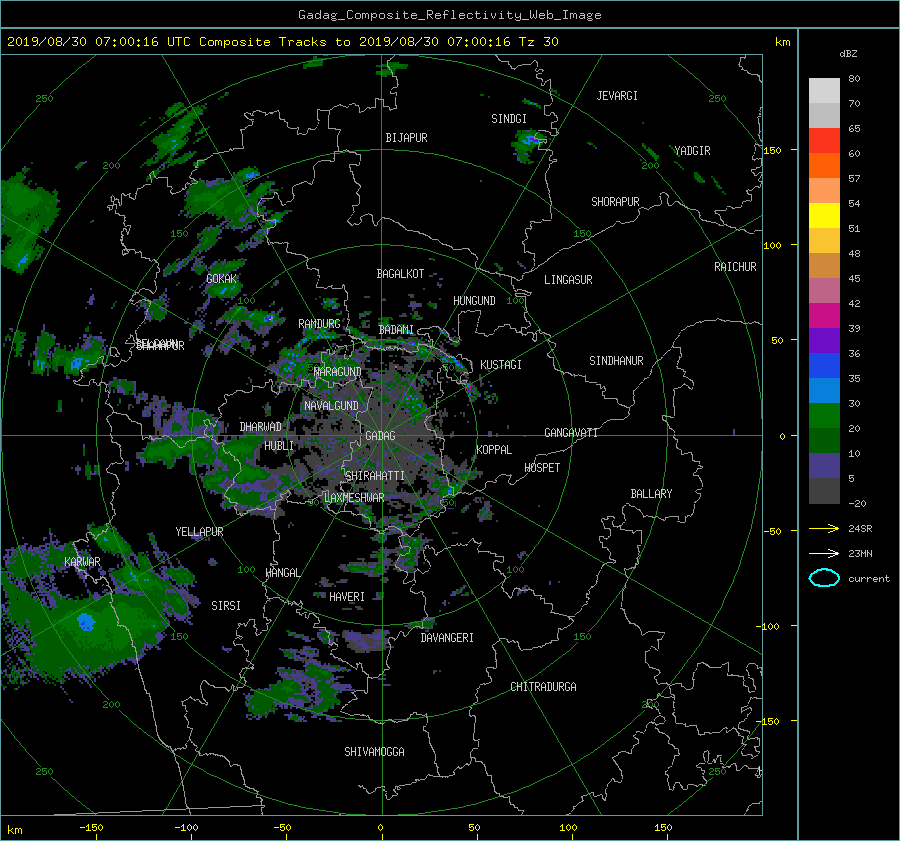This screenshot has width=900, height=841.
Task: Click the UTC Composite Tracks timestamp text
Action: pos(282,42)
